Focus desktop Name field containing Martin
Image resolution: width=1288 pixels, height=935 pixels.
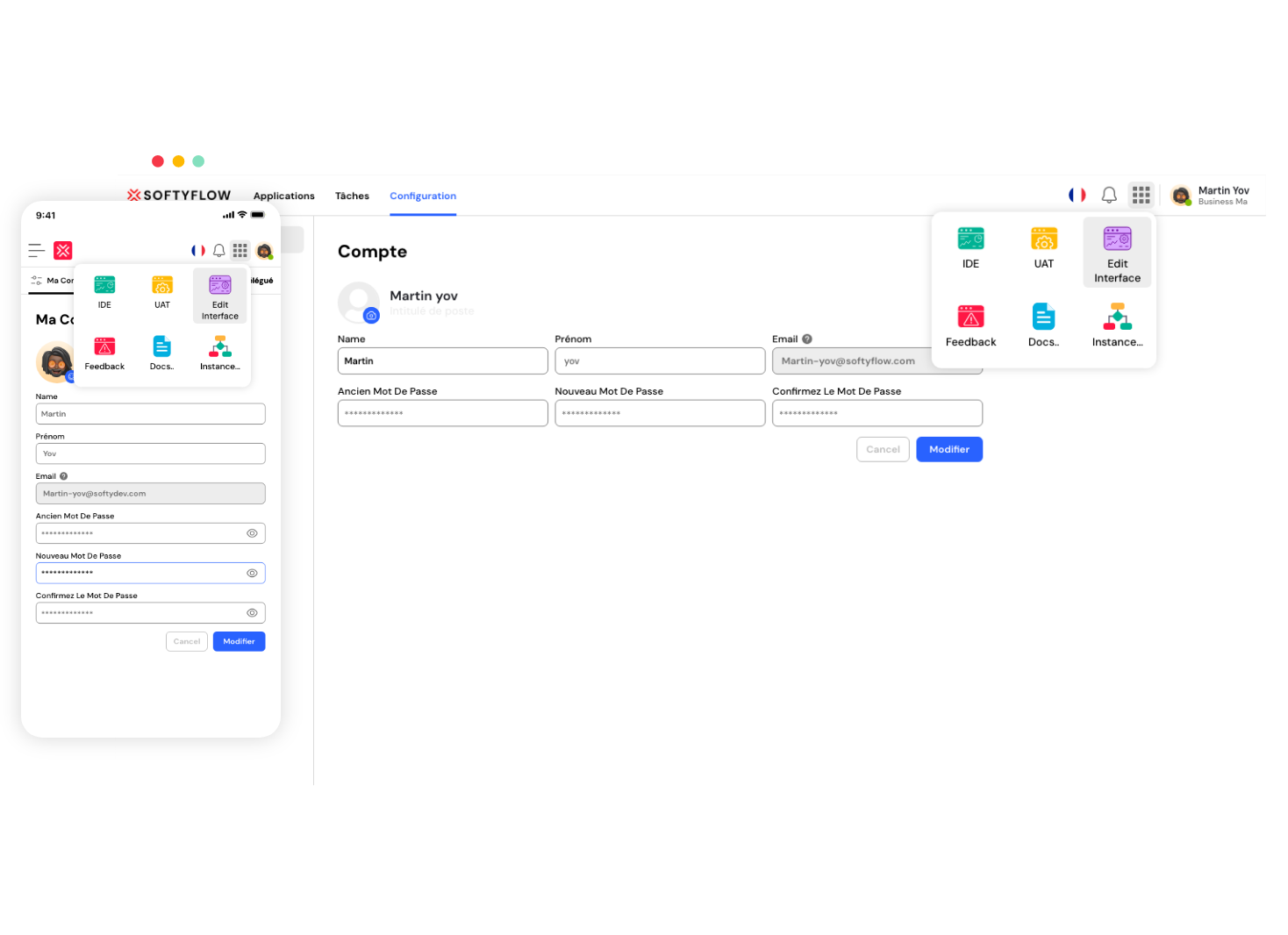443,360
